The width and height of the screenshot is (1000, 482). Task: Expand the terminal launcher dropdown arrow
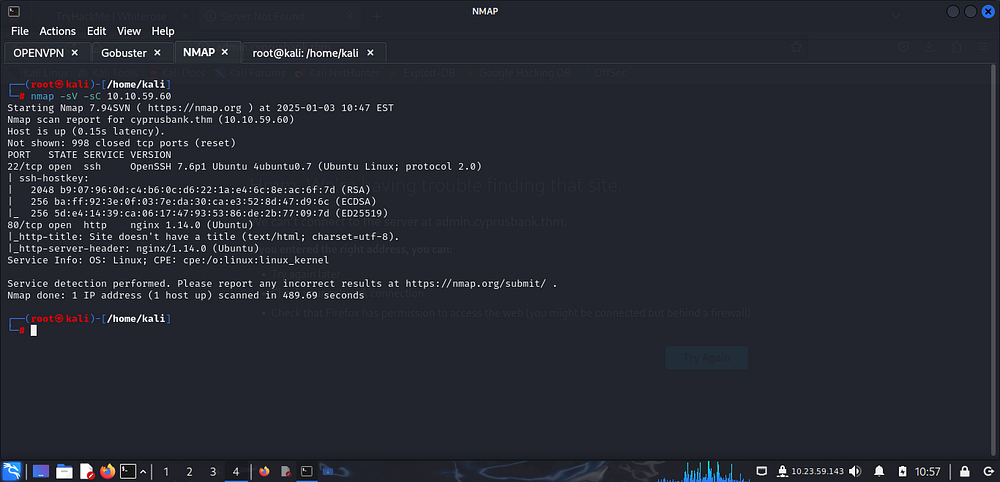coord(143,472)
